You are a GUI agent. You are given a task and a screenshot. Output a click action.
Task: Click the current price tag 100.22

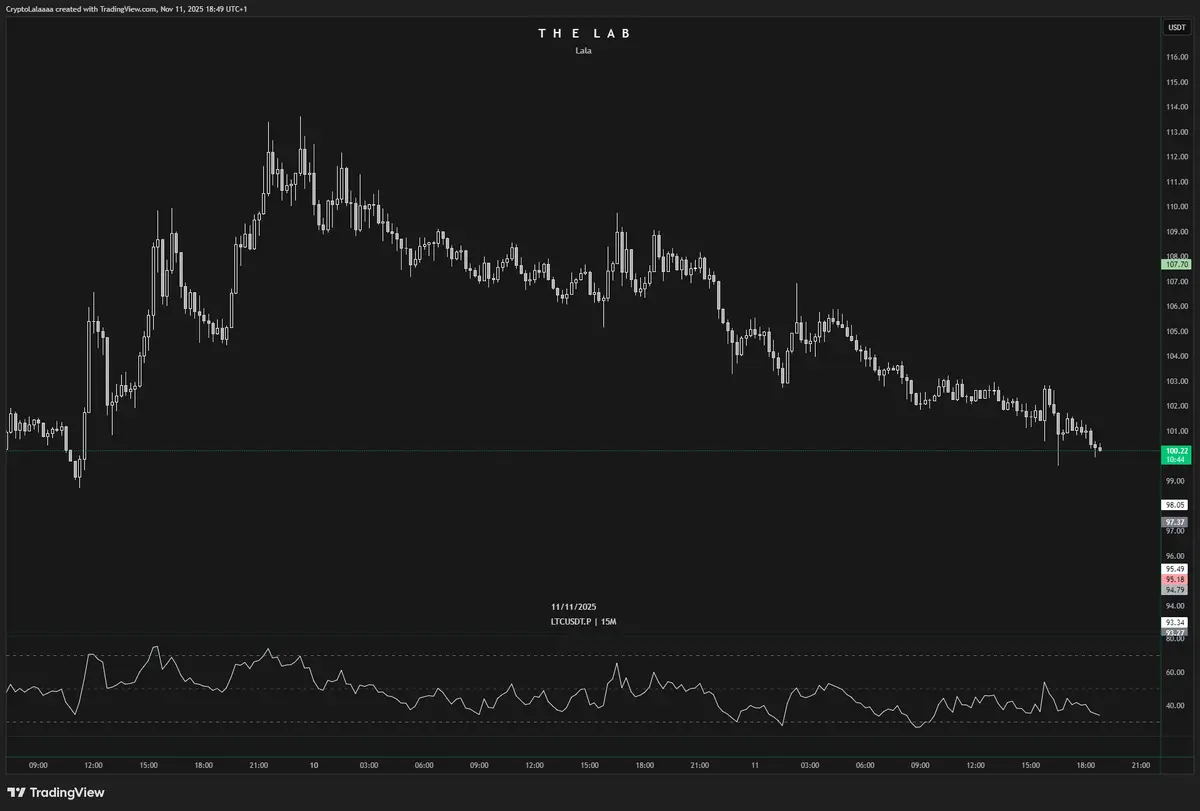(x=1177, y=451)
